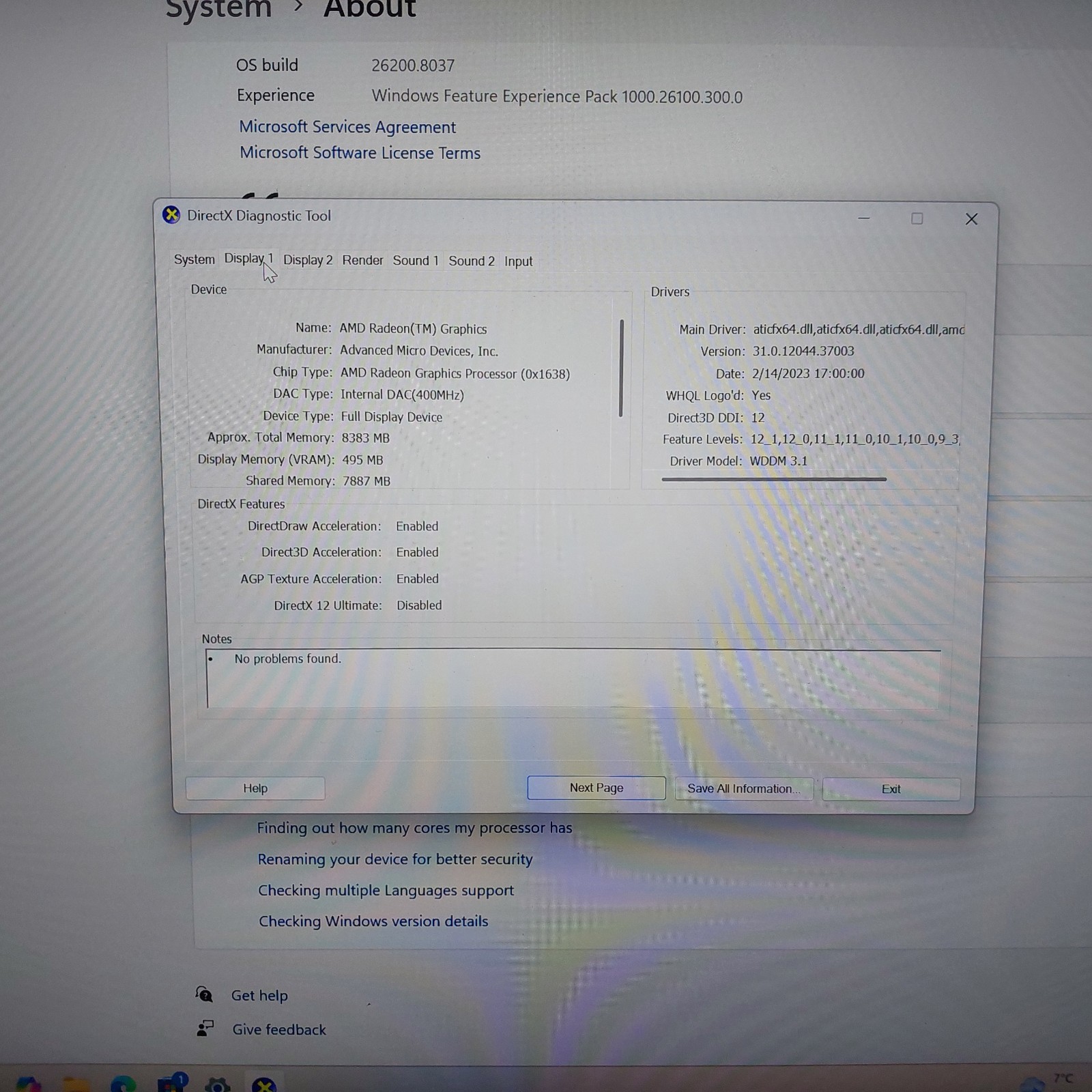Click the Next Page button
1092x1092 pixels.
(x=597, y=788)
